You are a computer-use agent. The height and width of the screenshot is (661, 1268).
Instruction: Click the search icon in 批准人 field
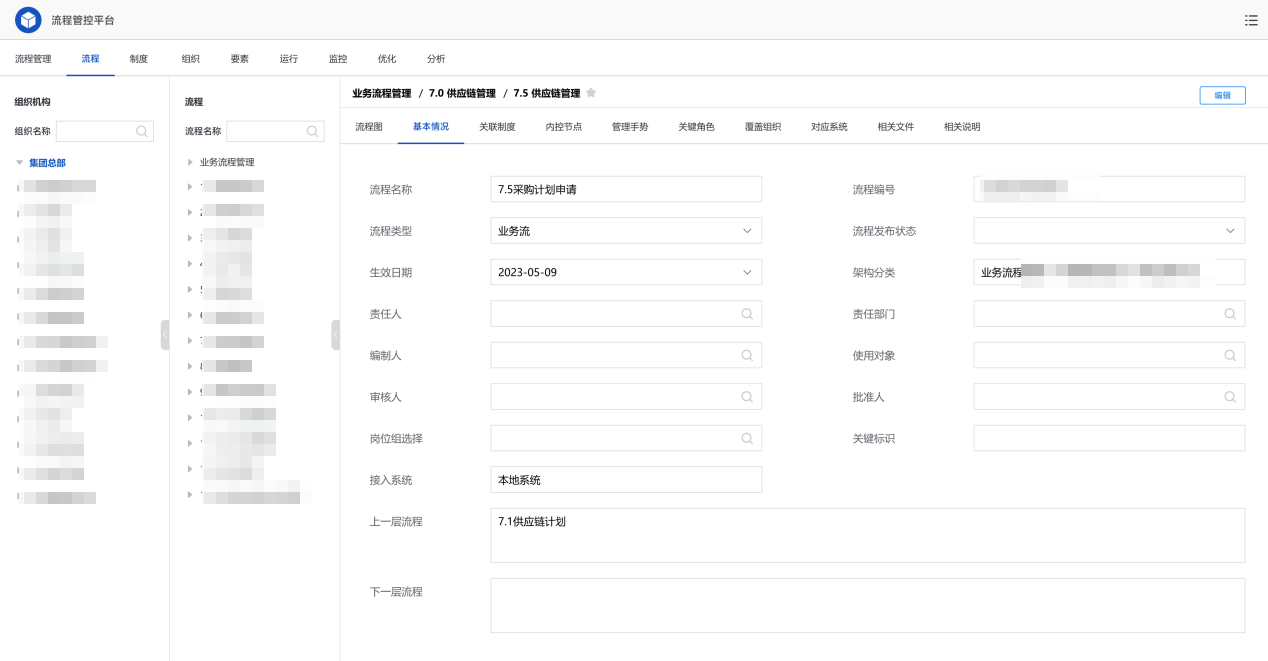(x=1230, y=397)
